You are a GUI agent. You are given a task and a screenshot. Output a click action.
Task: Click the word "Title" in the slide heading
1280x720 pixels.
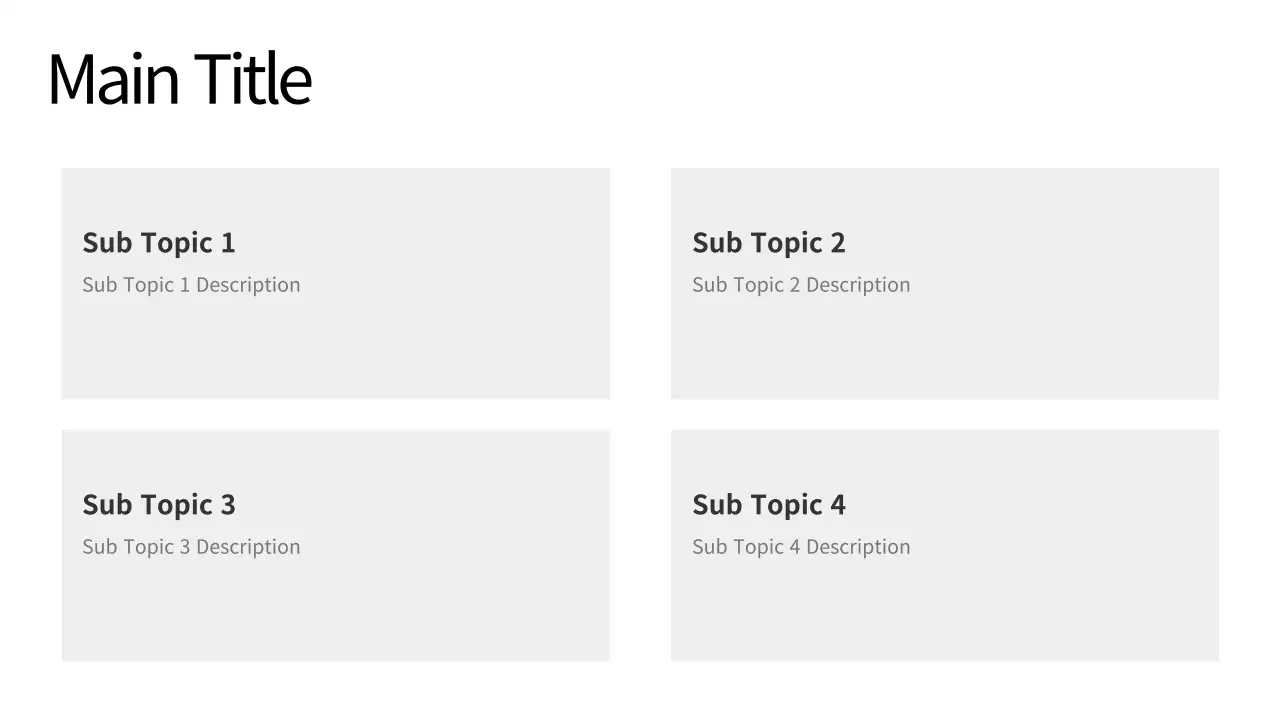[253, 79]
